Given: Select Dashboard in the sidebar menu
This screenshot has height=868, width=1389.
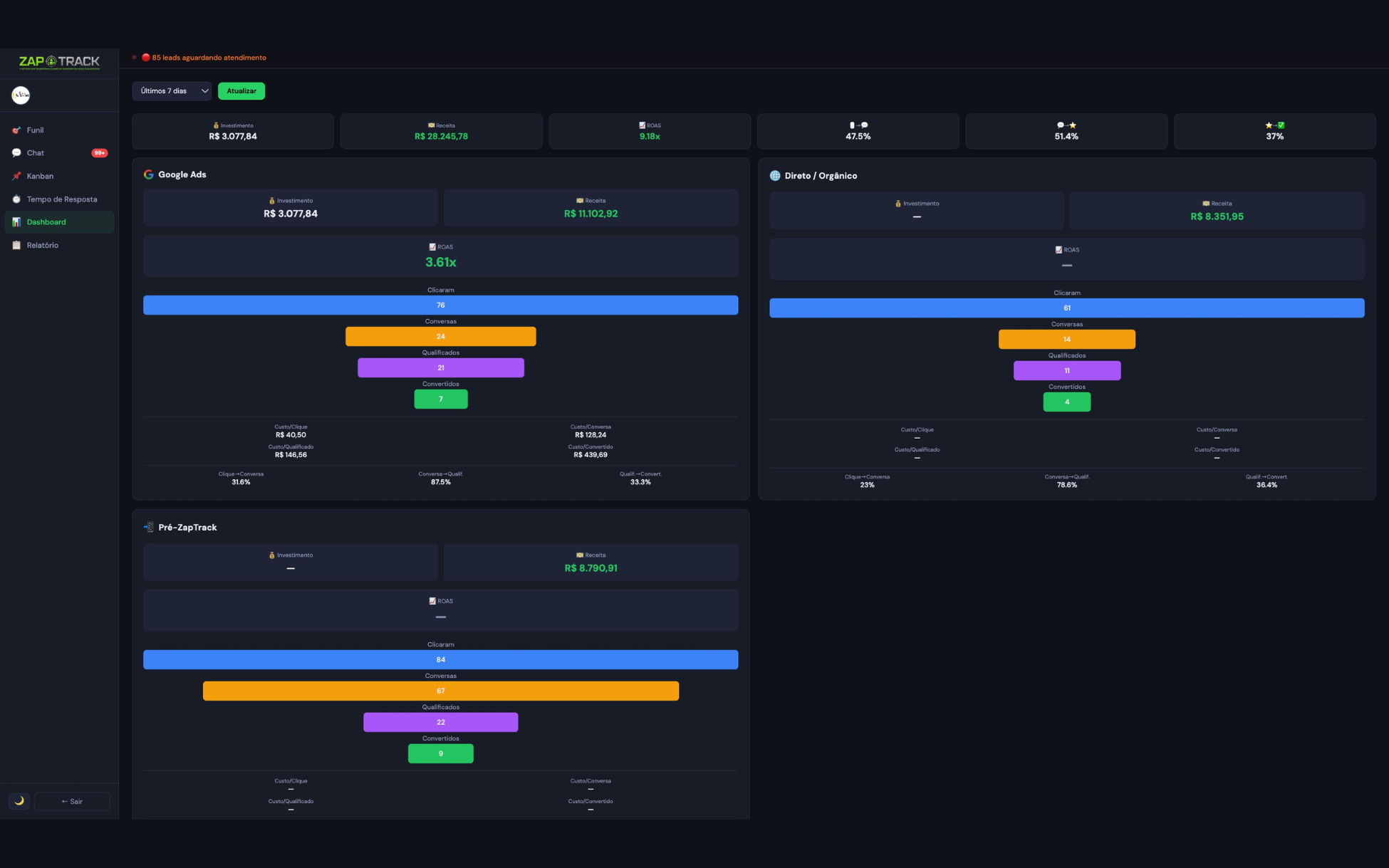Looking at the screenshot, I should coord(46,222).
